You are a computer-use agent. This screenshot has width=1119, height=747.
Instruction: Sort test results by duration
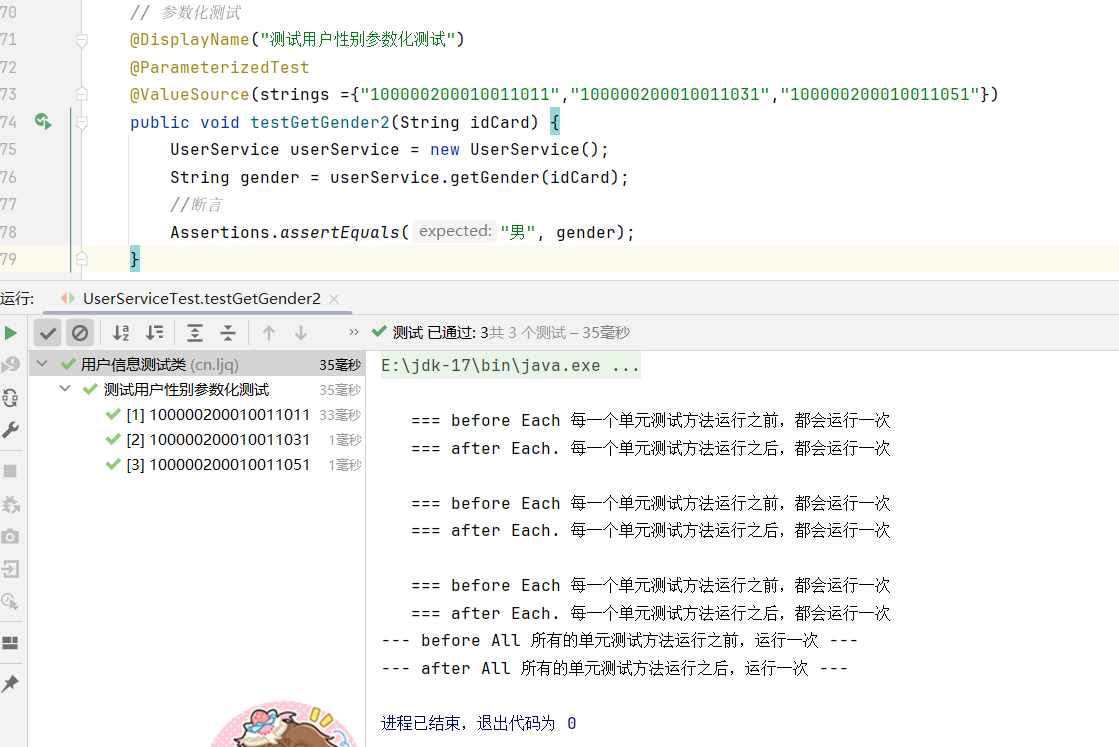click(x=155, y=333)
